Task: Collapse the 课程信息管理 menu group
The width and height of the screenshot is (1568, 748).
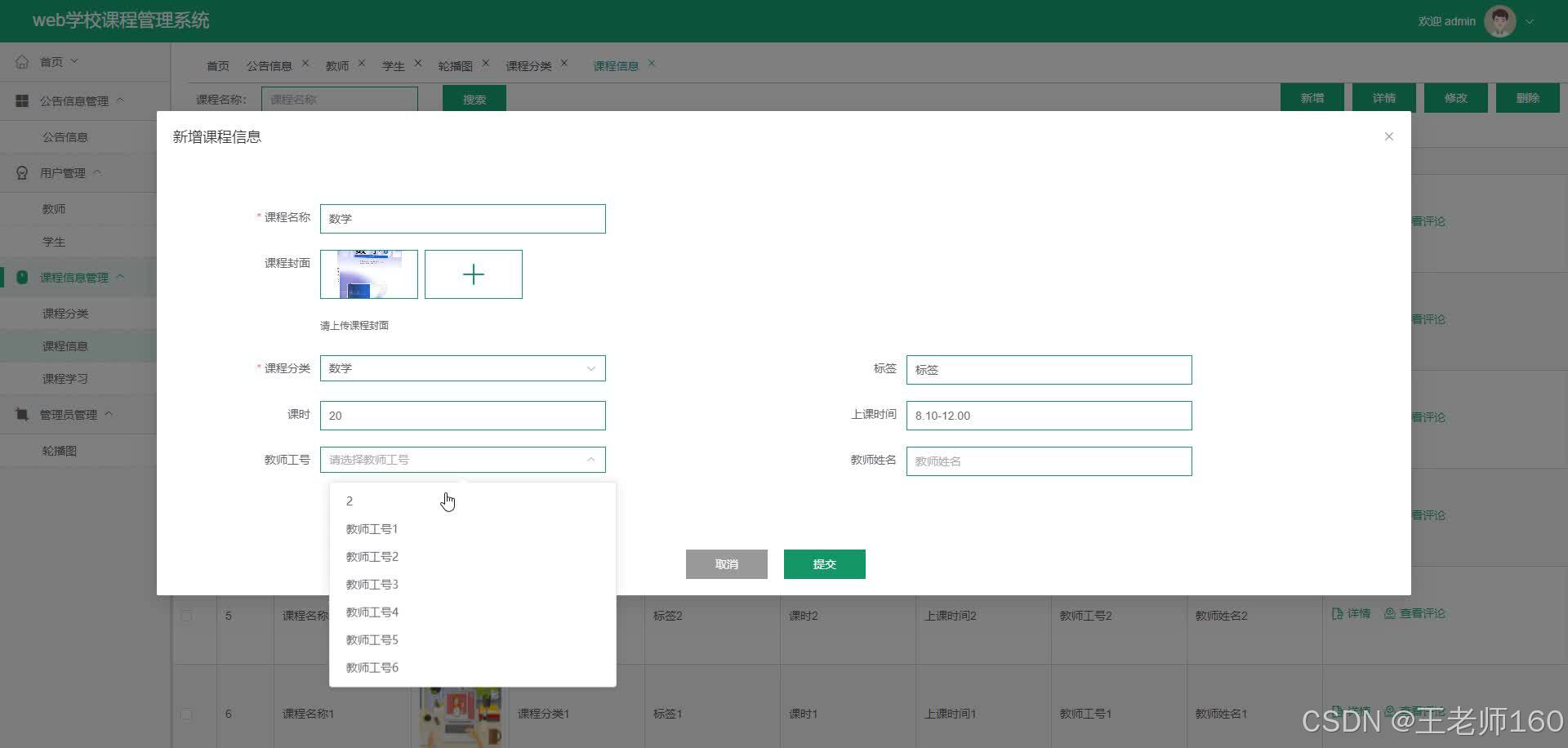Action: point(120,277)
